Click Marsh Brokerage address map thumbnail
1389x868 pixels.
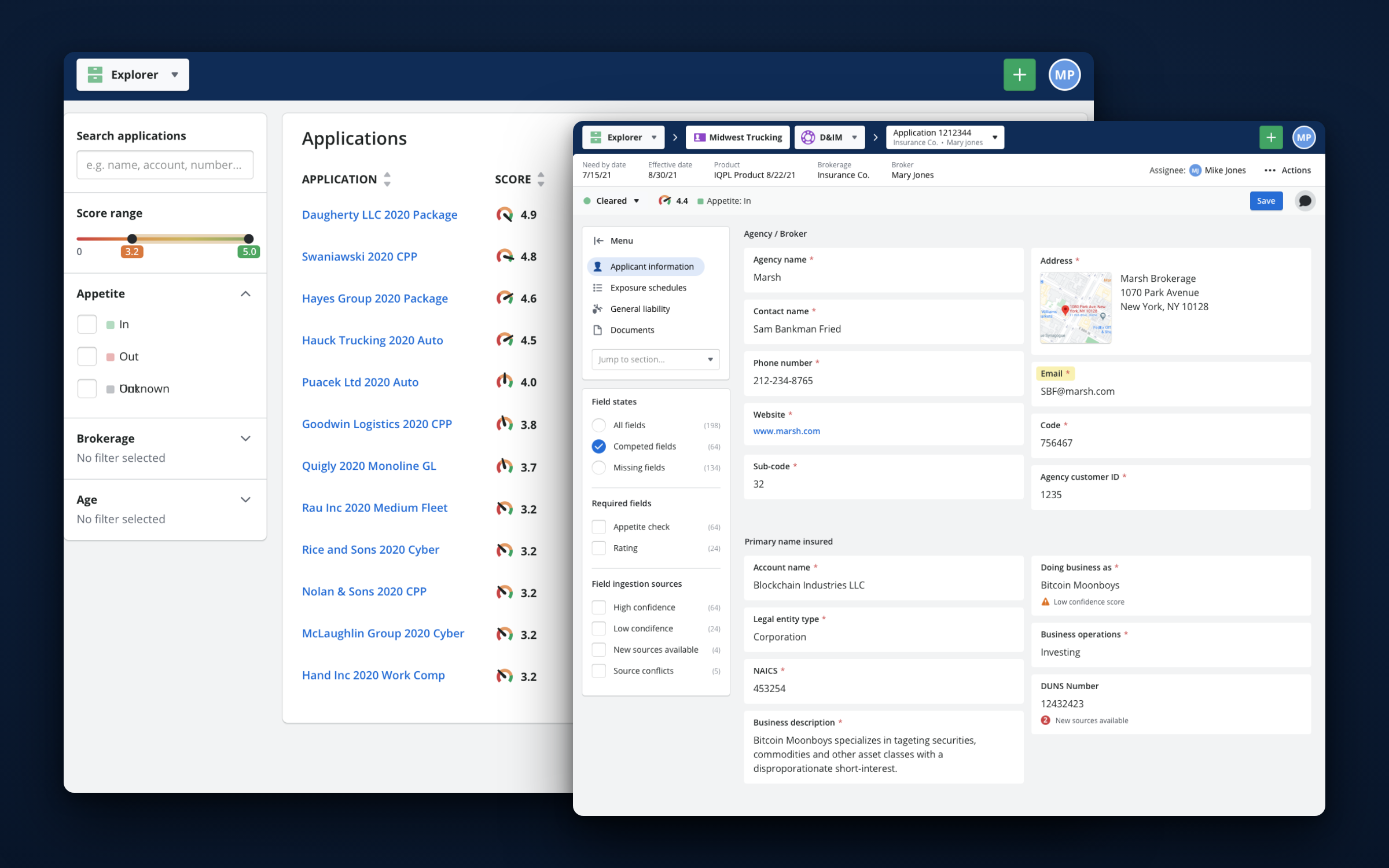[1075, 307]
